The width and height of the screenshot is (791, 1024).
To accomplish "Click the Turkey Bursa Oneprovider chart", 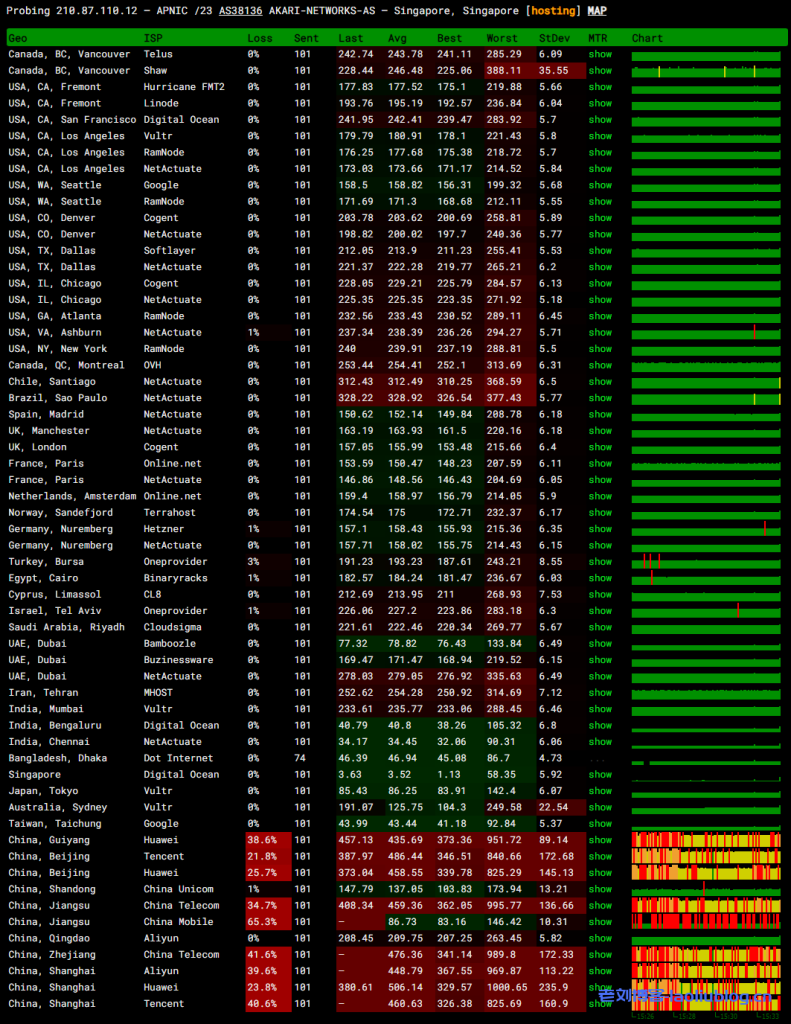I will [706, 562].
